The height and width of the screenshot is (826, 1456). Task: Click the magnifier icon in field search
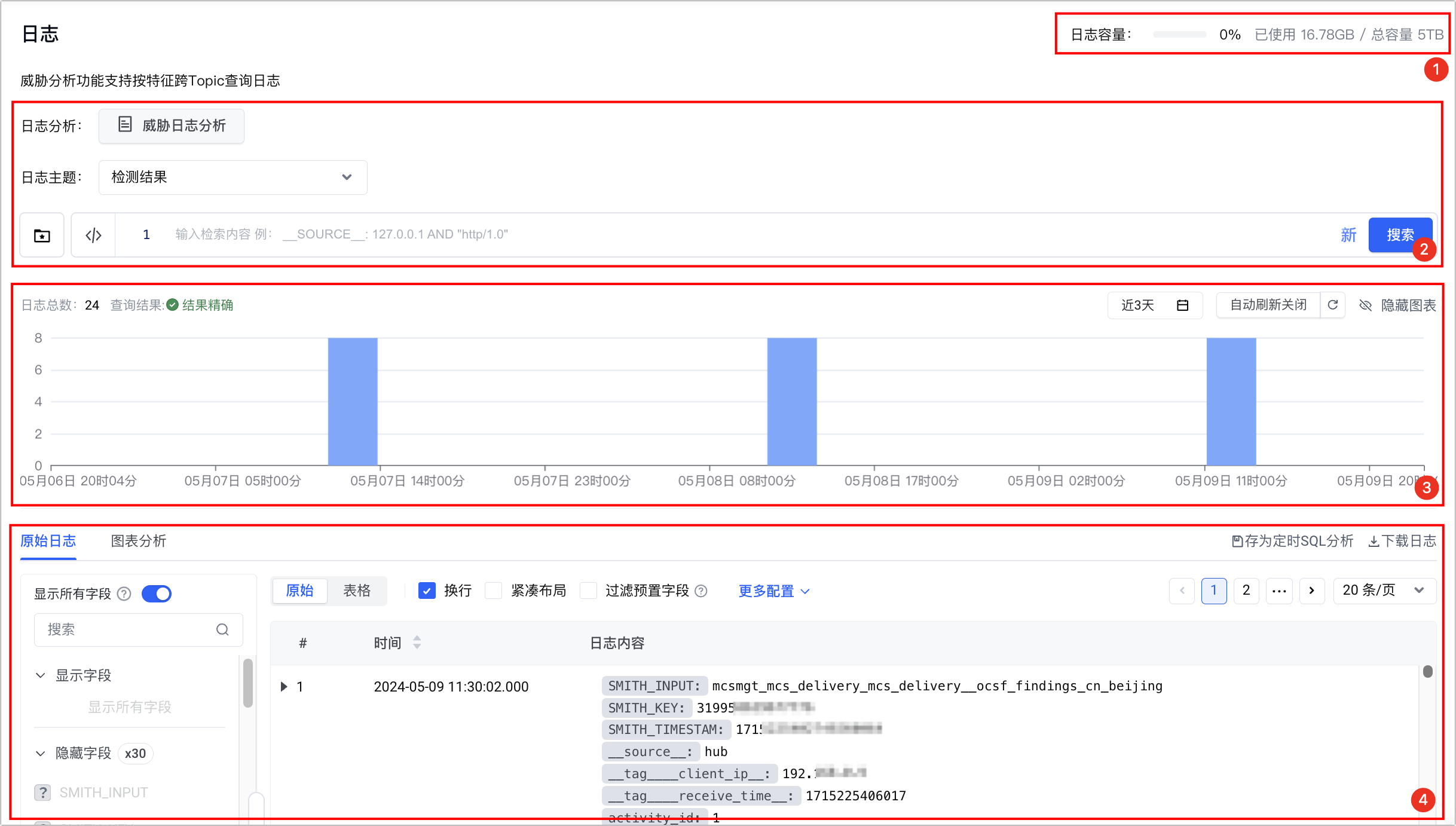pyautogui.click(x=222, y=629)
